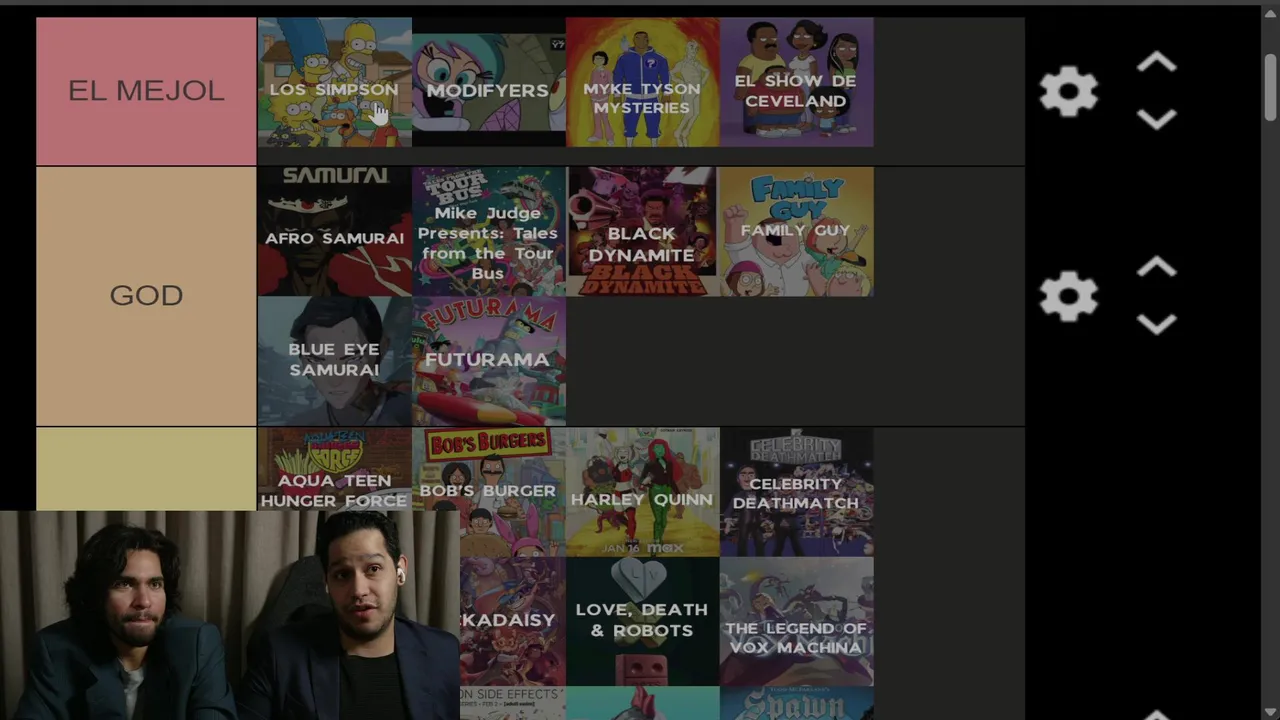Click the EL MEJOL tier label
The height and width of the screenshot is (720, 1280).
(x=146, y=91)
